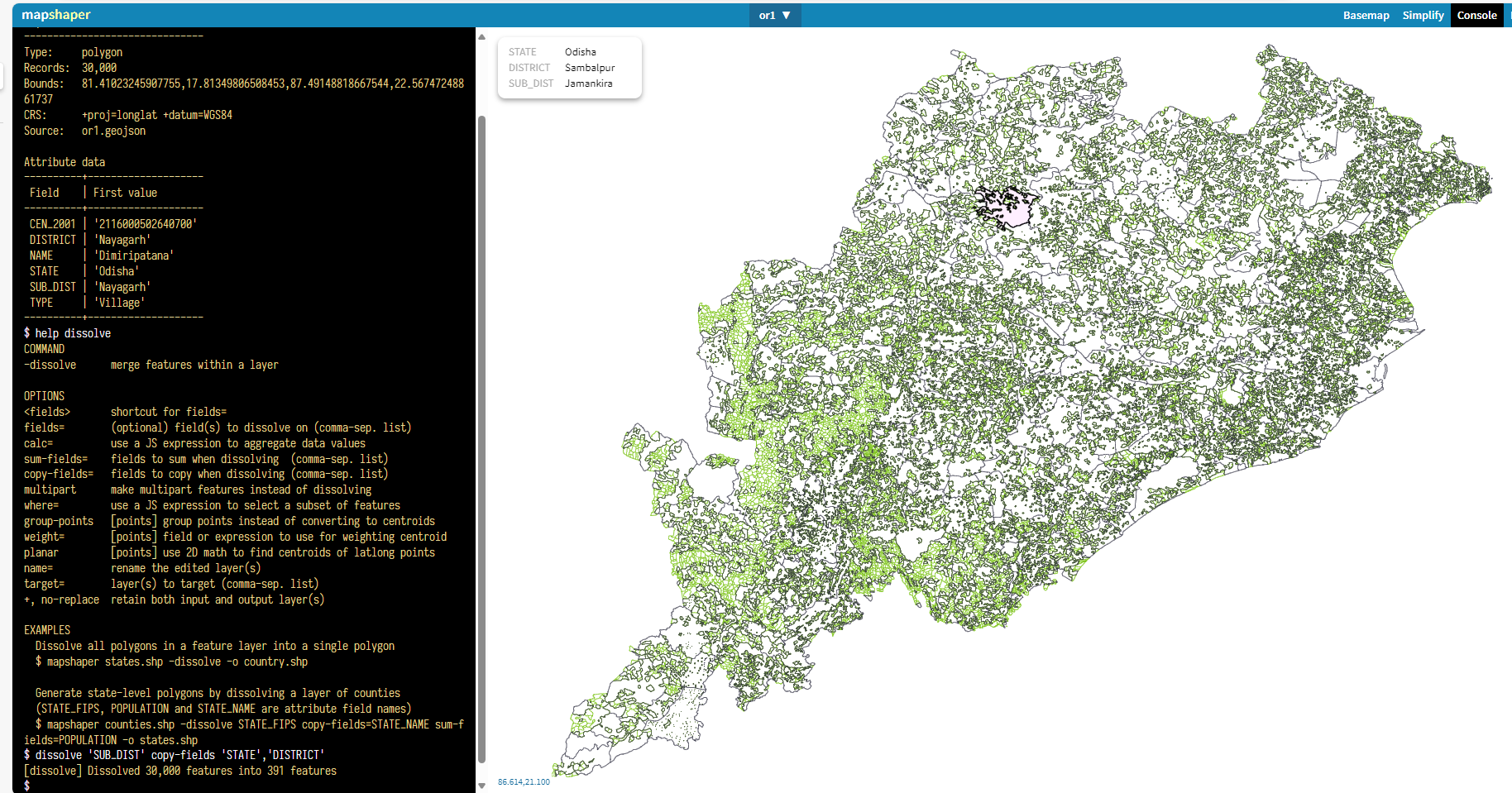
Task: Open the or1 layer dropdown
Action: coord(775,15)
